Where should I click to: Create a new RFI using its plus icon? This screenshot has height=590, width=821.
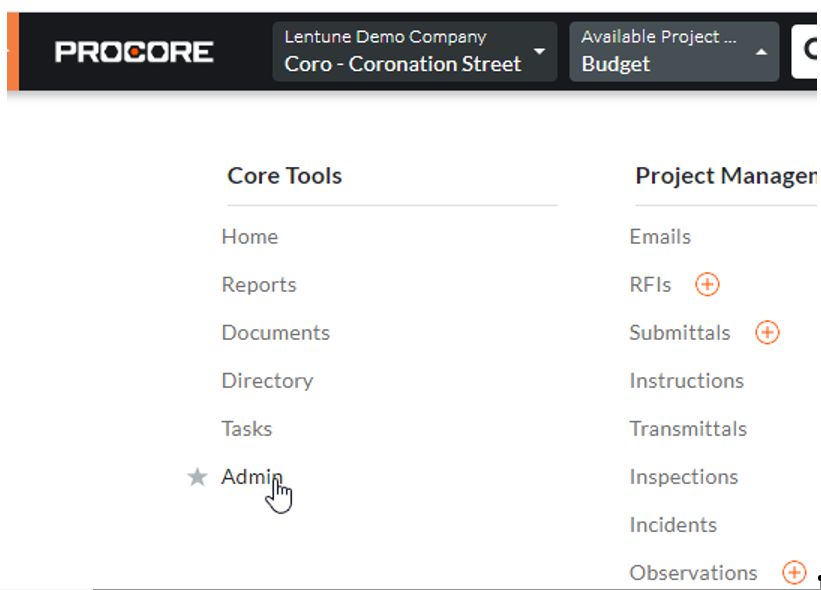pos(707,285)
